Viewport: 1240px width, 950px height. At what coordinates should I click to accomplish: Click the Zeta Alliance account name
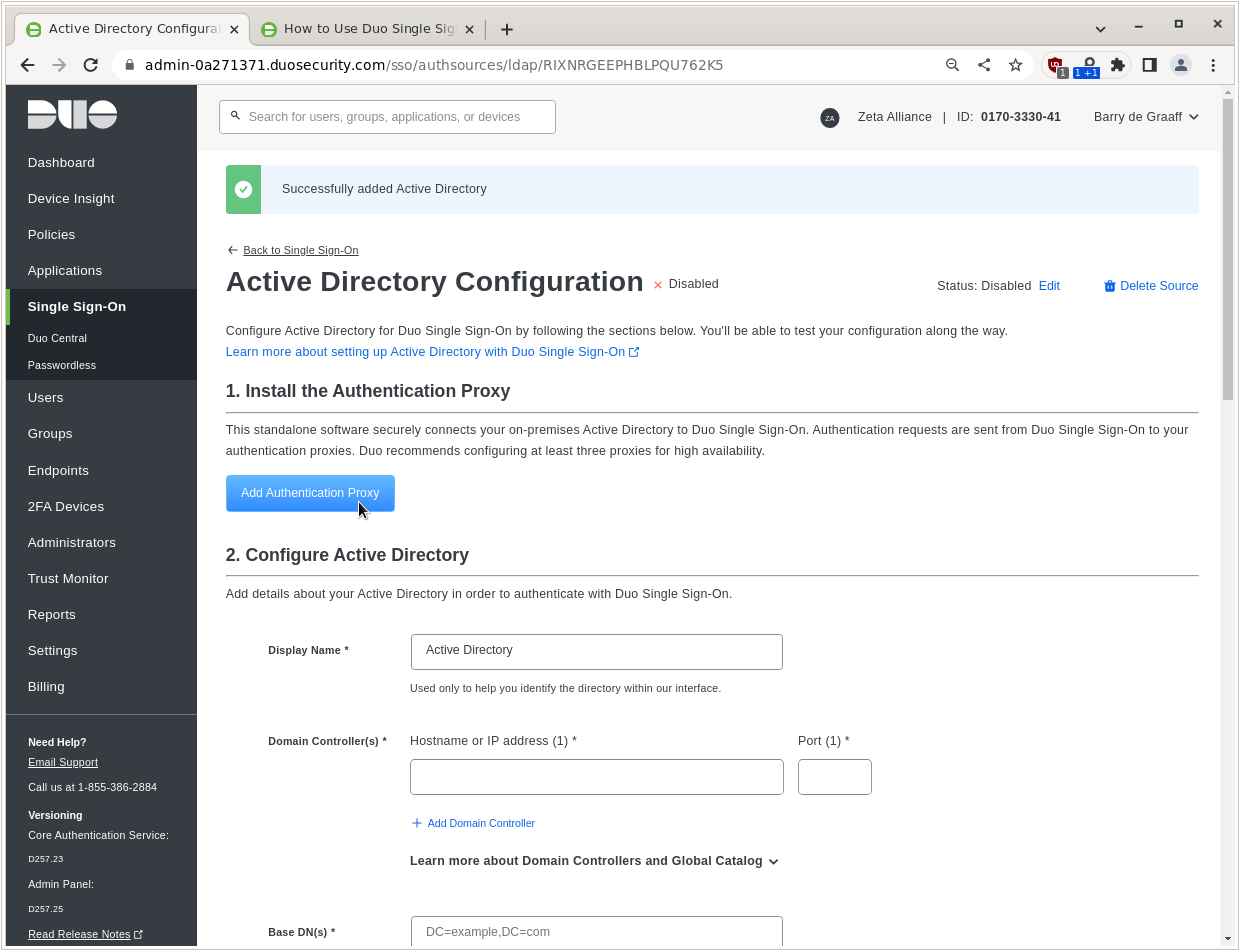894,117
